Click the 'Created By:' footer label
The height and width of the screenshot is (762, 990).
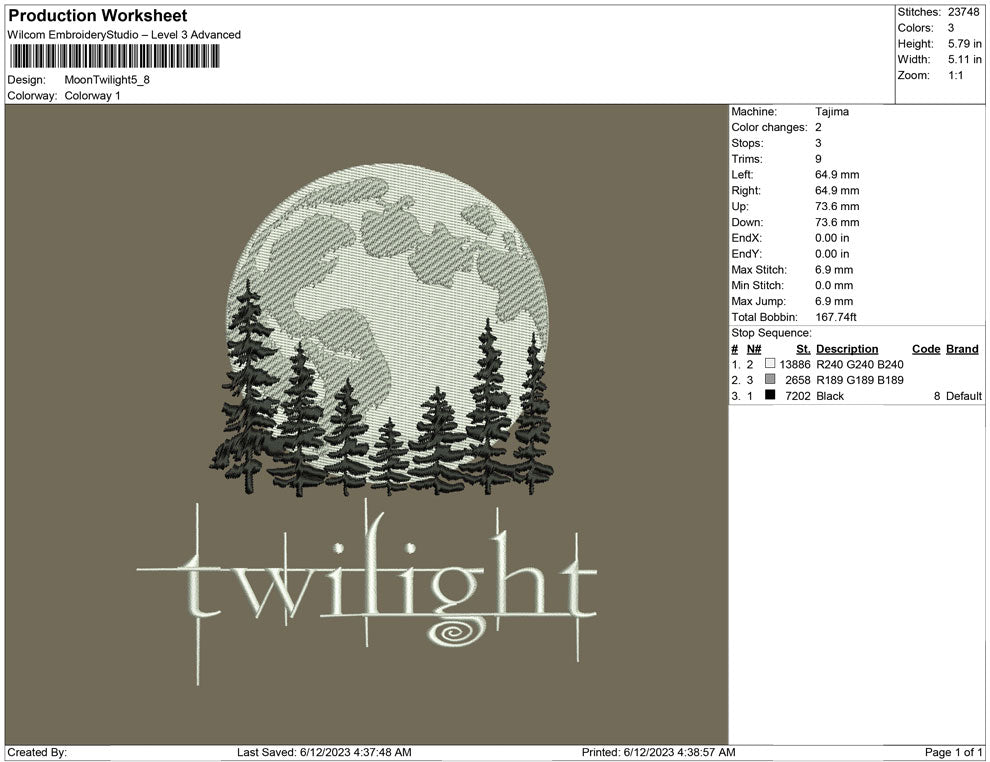point(37,752)
